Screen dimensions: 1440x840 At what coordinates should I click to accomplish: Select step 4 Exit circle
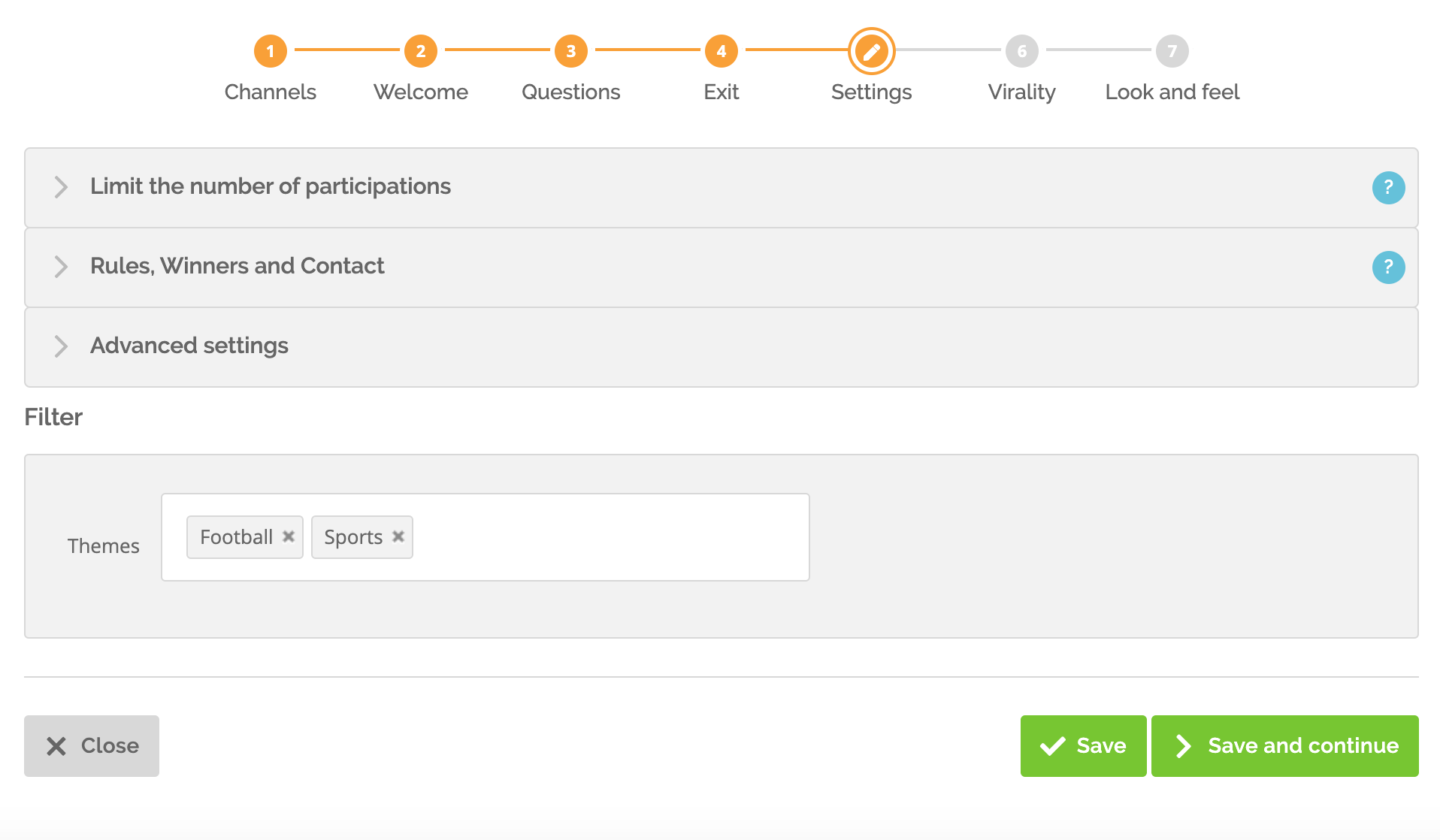point(722,51)
